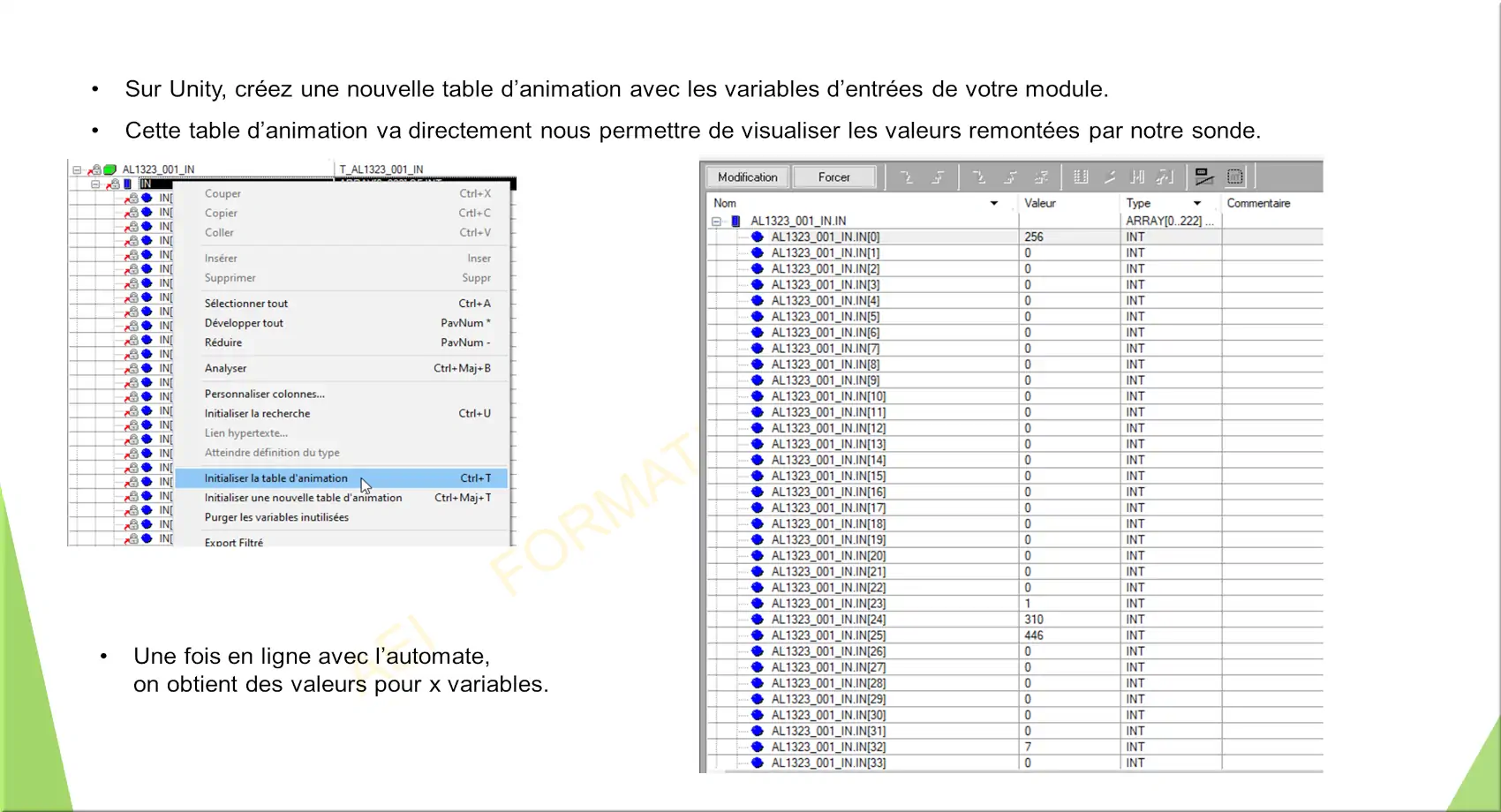Click the falling-edge 'force to 0' toolbar icon
Viewport: 1501px width, 812px height.
[979, 177]
